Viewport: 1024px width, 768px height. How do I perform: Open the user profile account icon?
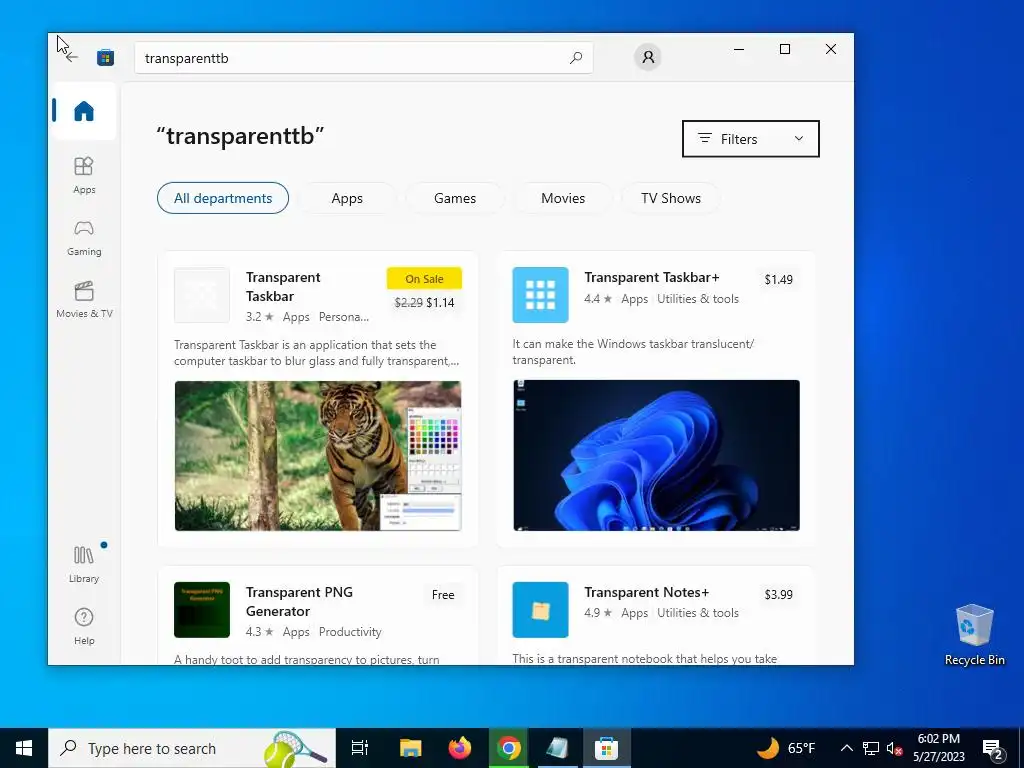(x=647, y=57)
